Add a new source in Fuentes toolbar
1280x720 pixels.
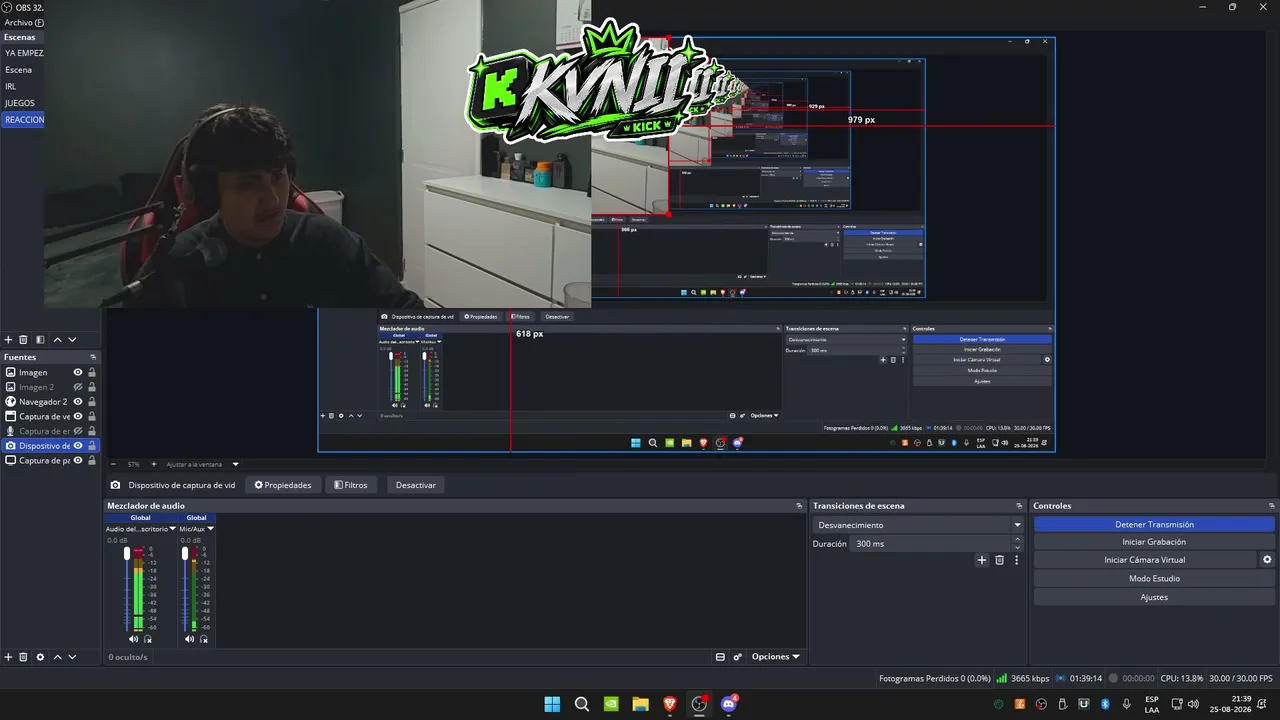pyautogui.click(x=9, y=657)
